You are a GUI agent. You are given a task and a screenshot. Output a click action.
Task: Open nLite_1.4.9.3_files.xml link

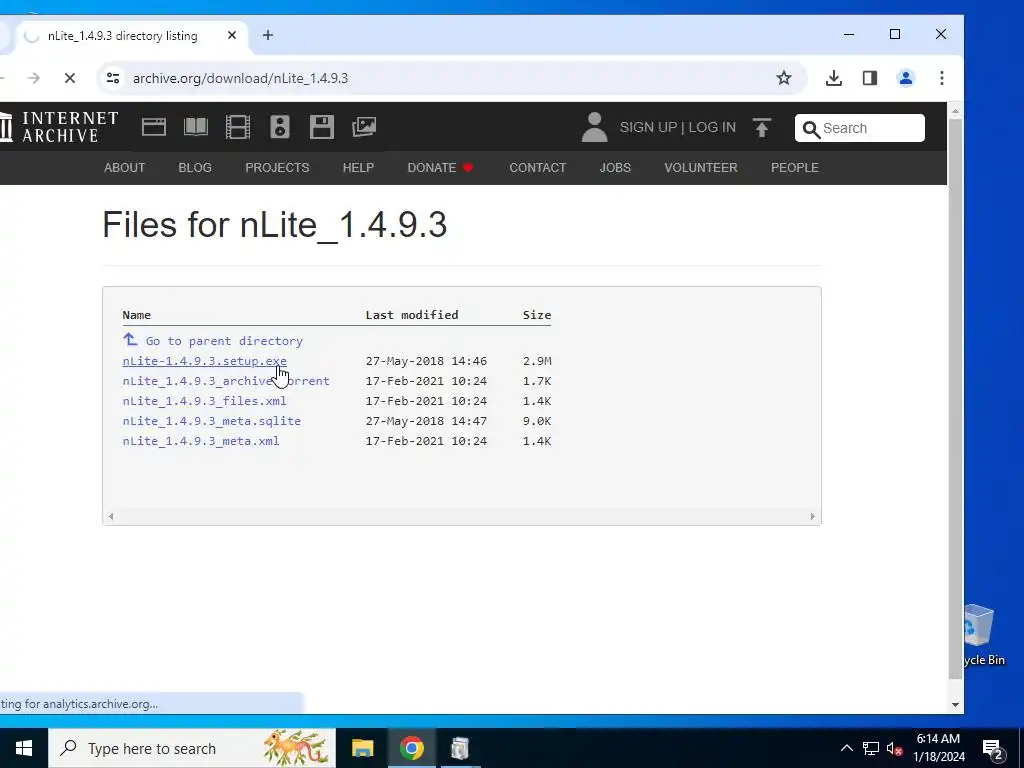204,401
